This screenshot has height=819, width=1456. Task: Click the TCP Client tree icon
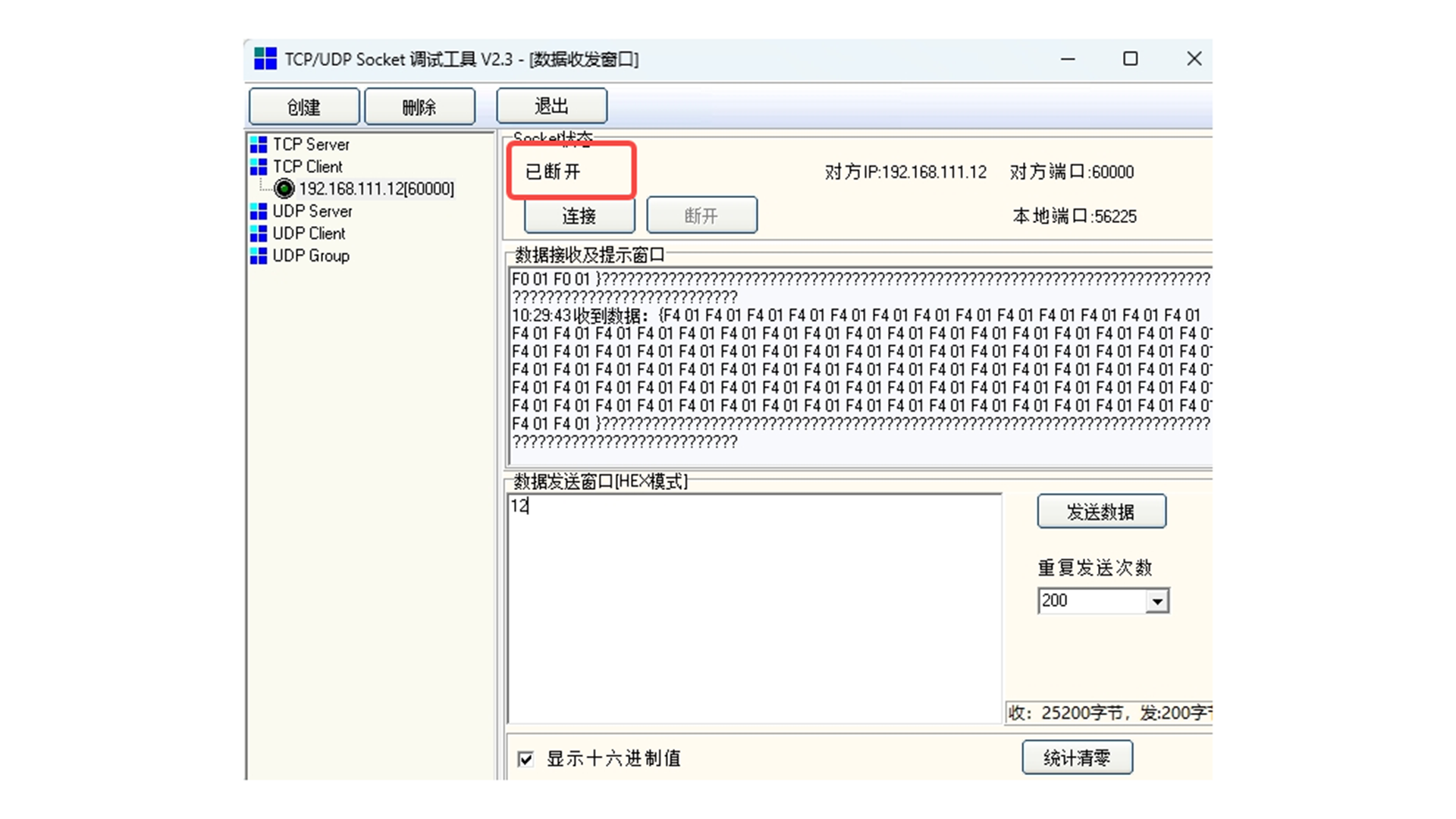(259, 166)
